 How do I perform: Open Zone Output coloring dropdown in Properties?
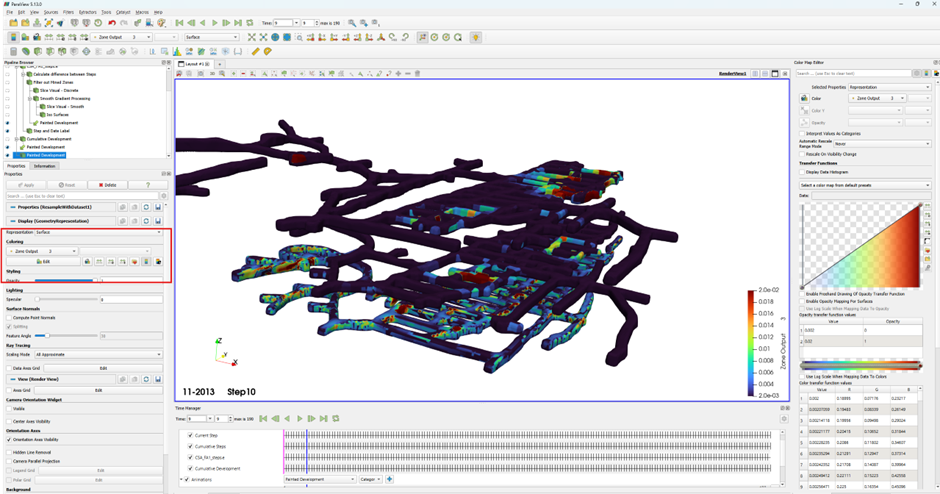click(x=42, y=251)
